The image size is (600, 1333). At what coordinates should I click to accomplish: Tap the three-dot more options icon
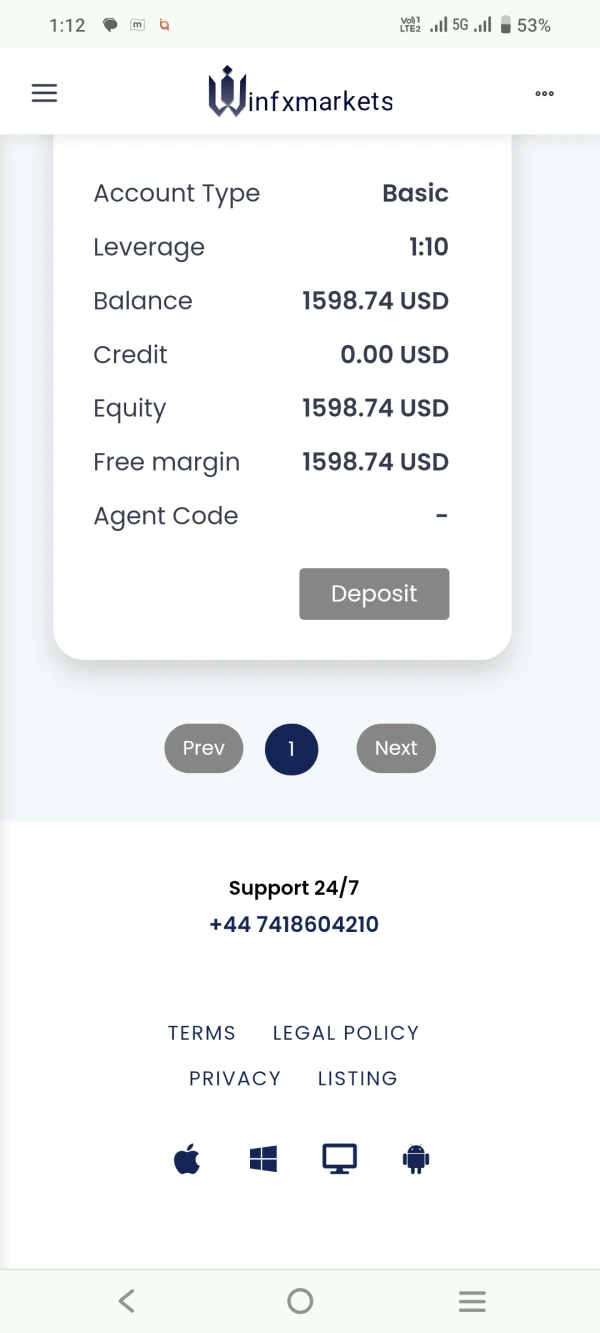[x=544, y=94]
